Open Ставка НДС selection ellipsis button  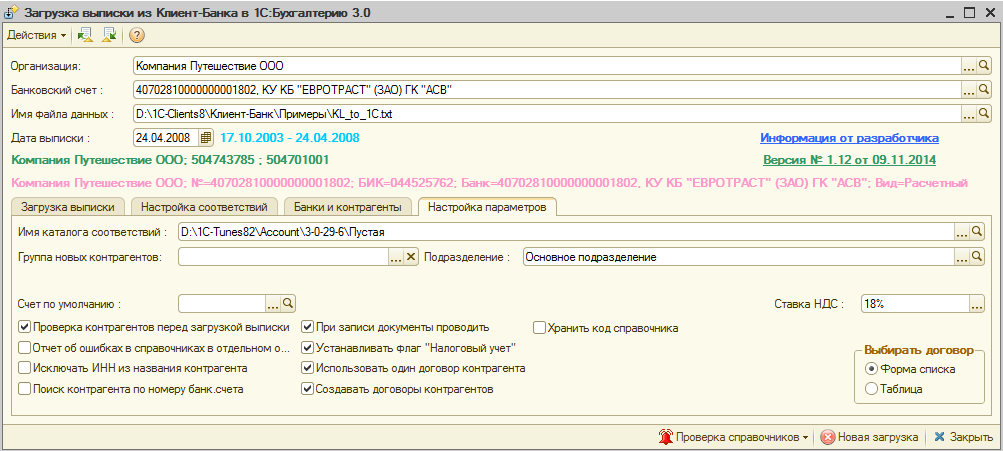coord(976,305)
